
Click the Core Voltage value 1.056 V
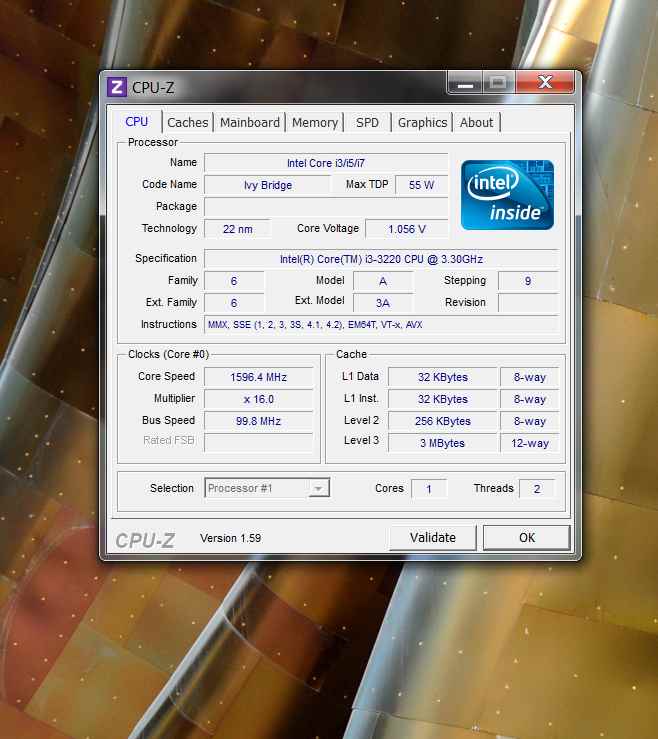(407, 229)
